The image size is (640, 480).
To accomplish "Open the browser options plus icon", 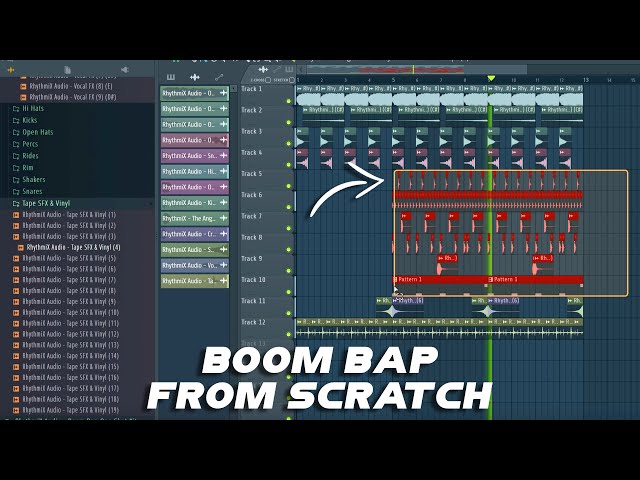I will 10,70.
